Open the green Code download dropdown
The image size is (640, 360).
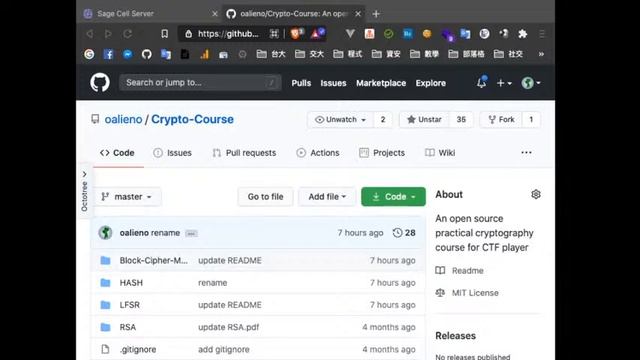pyautogui.click(x=393, y=197)
